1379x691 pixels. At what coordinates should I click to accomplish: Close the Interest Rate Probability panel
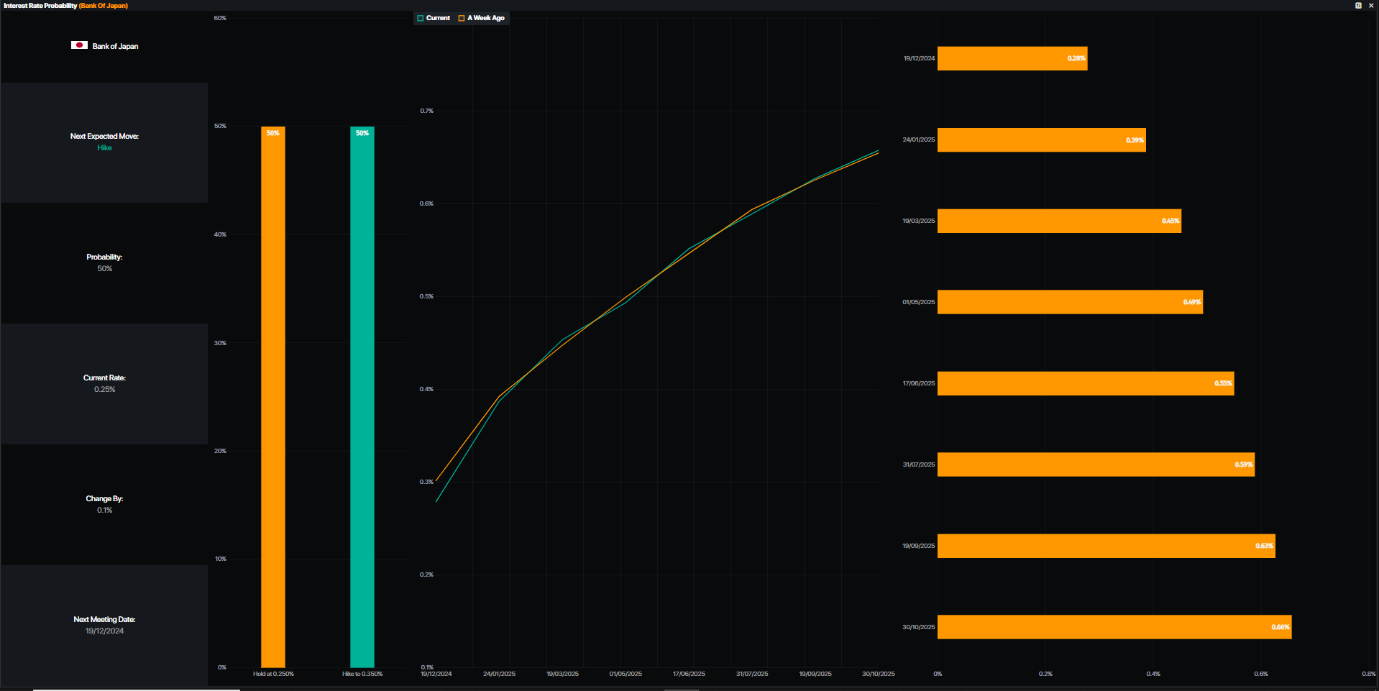coord(1371,5)
